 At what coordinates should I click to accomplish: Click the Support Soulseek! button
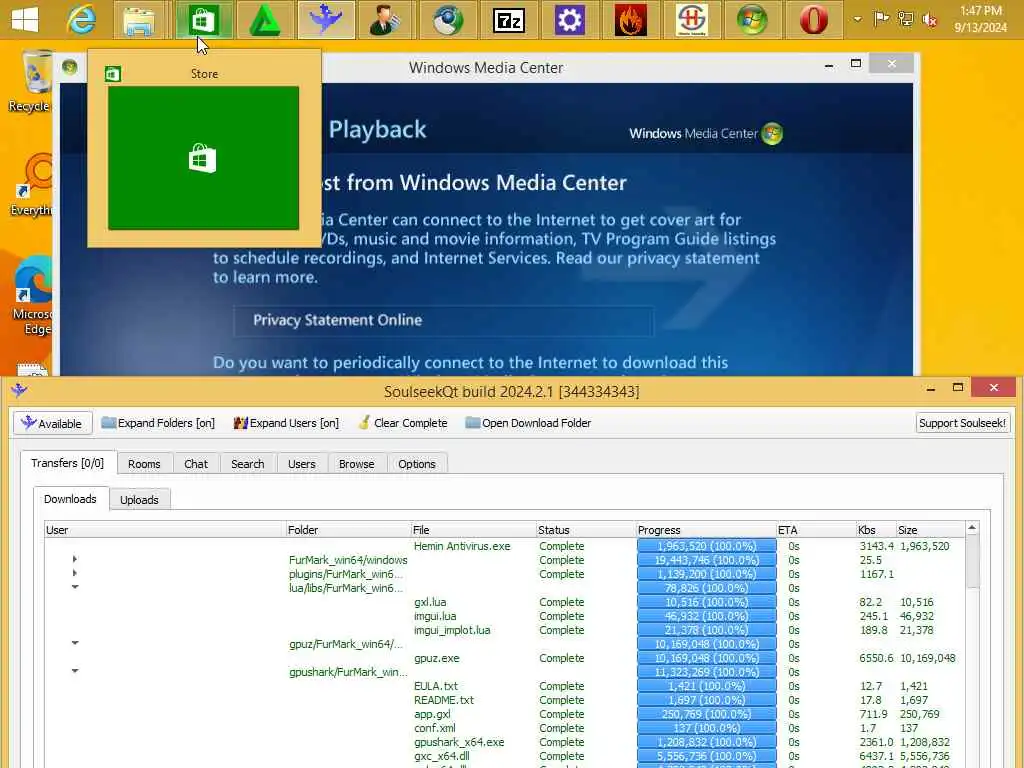(963, 423)
